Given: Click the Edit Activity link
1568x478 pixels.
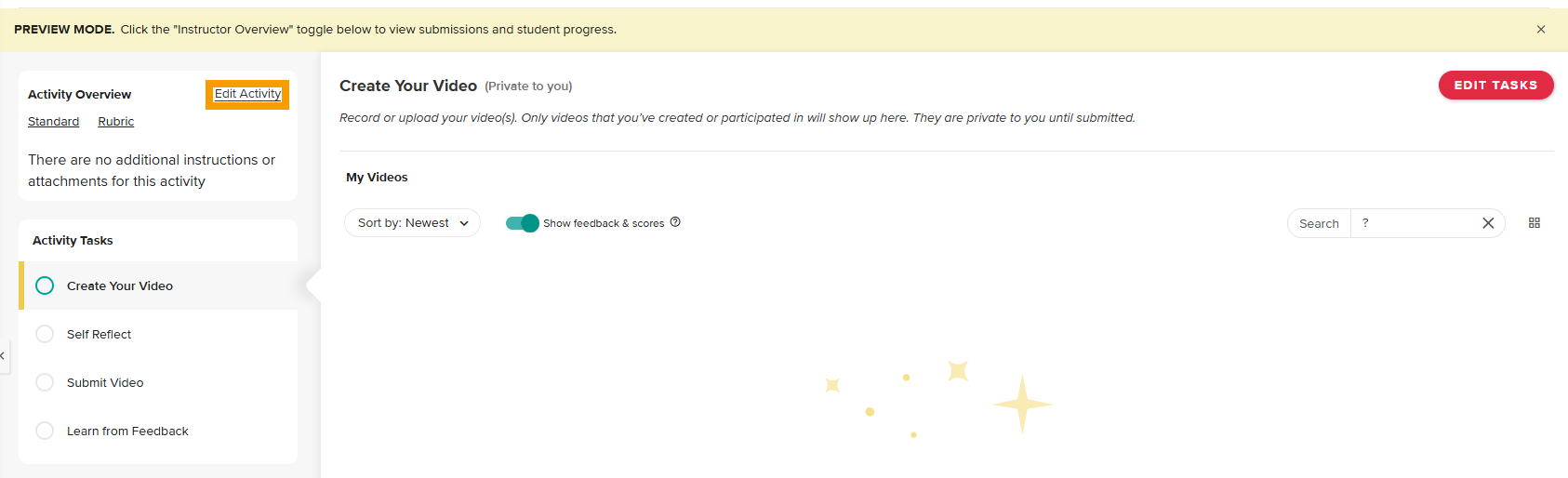Looking at the screenshot, I should [x=247, y=94].
